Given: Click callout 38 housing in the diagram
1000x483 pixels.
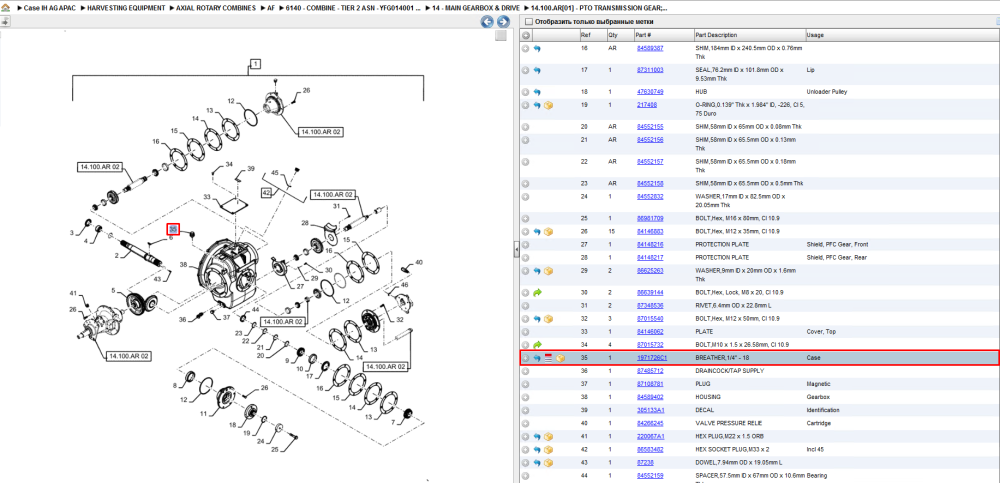Looking at the screenshot, I should coord(183,264).
